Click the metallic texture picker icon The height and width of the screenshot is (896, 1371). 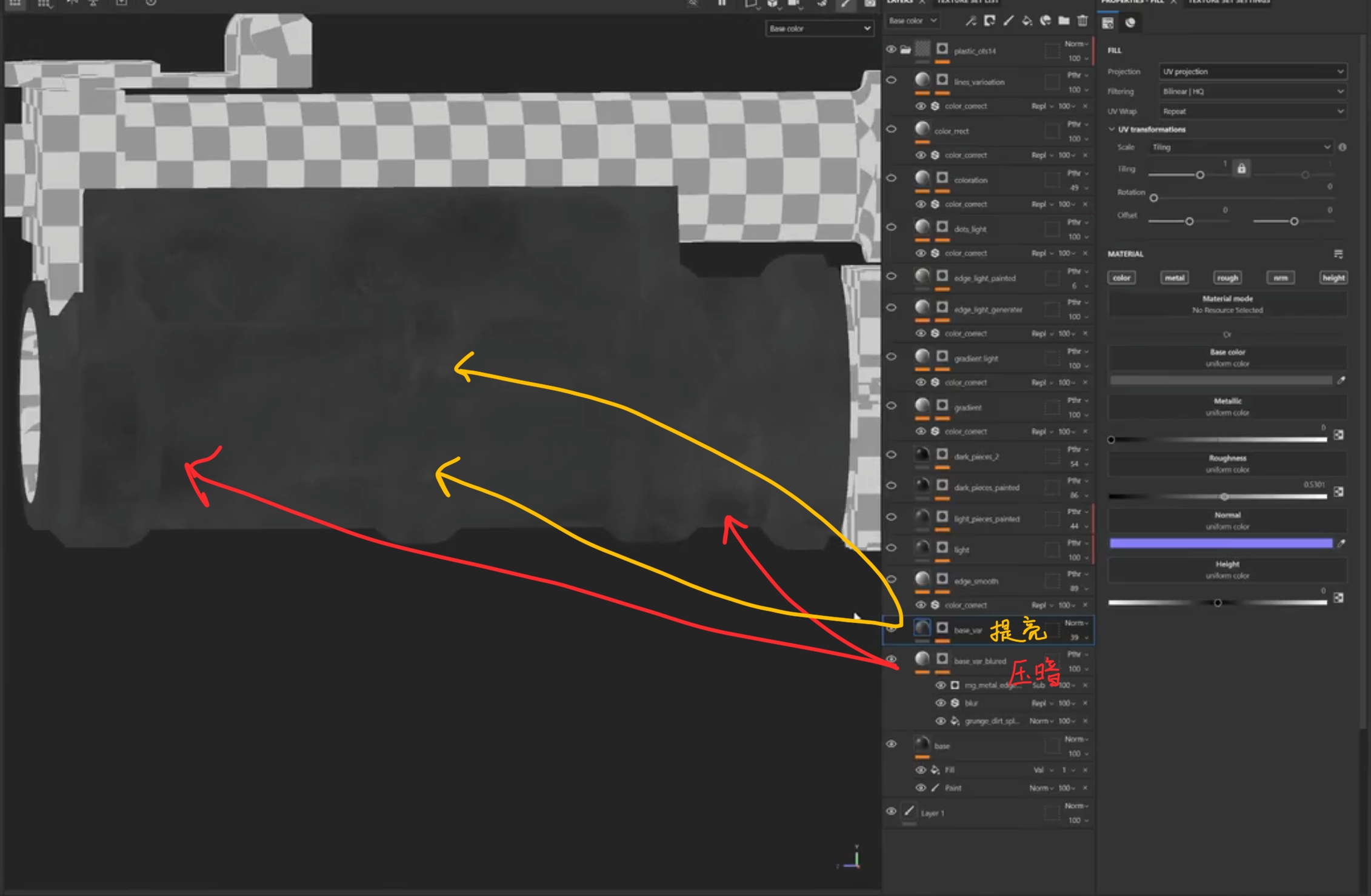click(1339, 435)
